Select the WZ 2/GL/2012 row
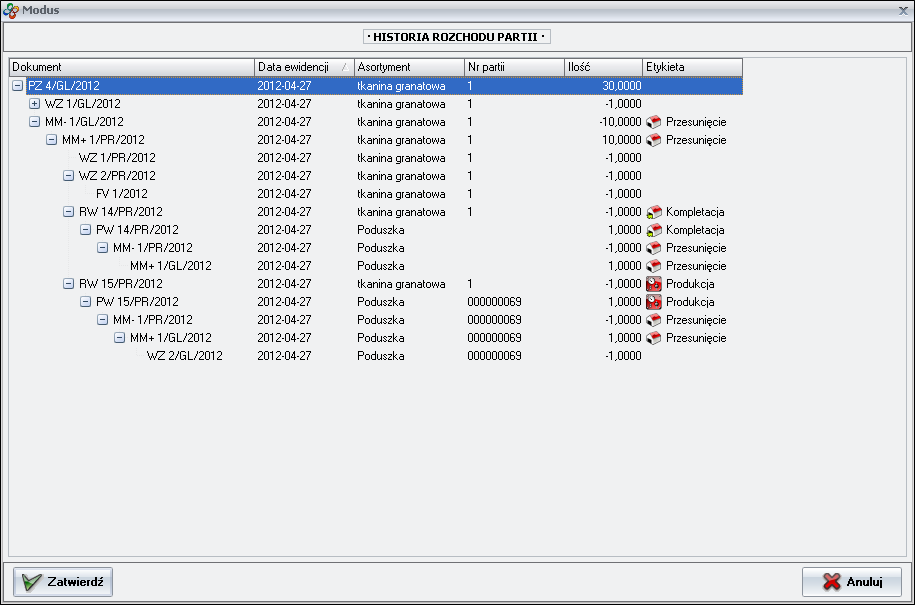This screenshot has height=605, width=915. pos(184,356)
